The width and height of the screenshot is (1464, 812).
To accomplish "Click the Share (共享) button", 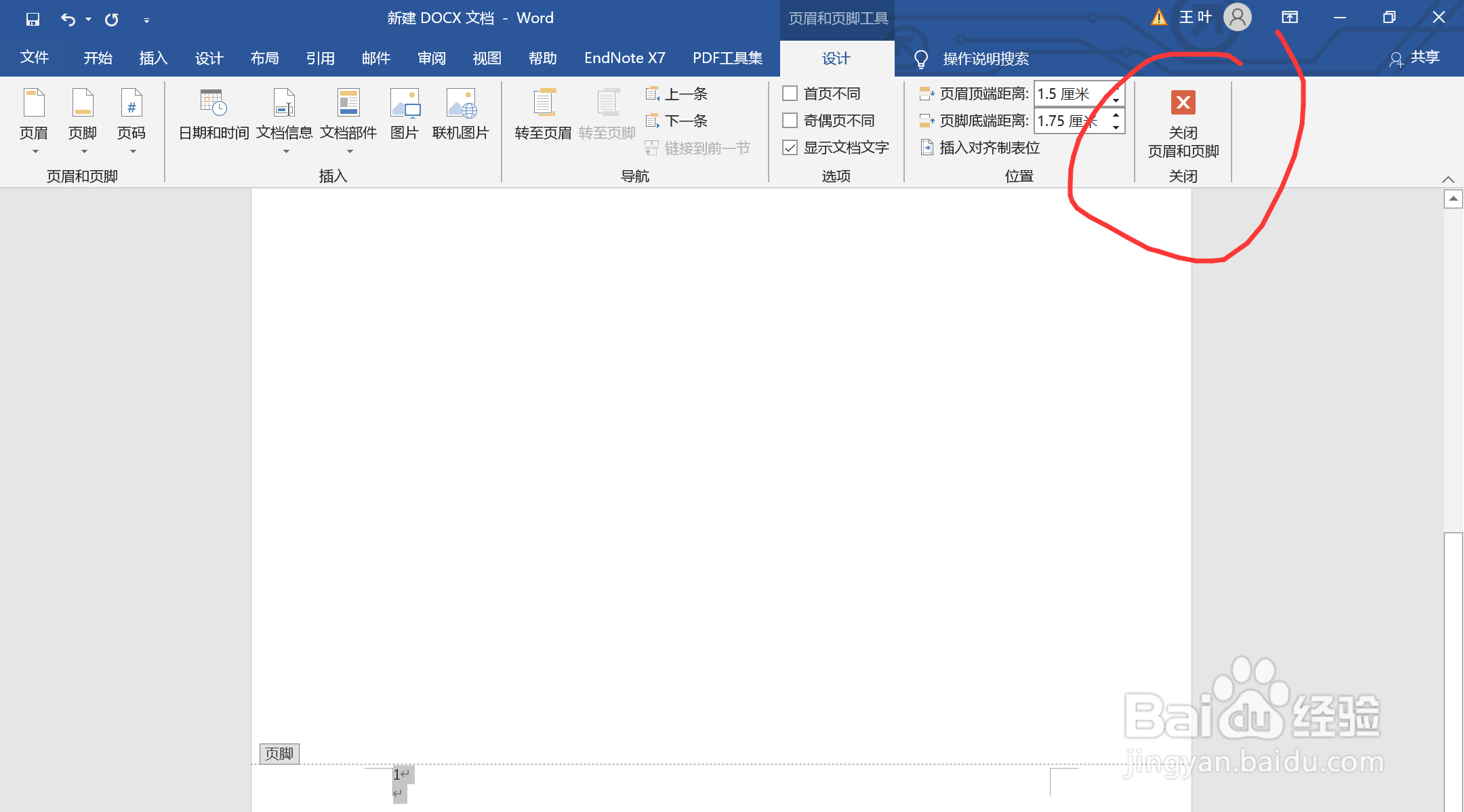I will (x=1415, y=58).
